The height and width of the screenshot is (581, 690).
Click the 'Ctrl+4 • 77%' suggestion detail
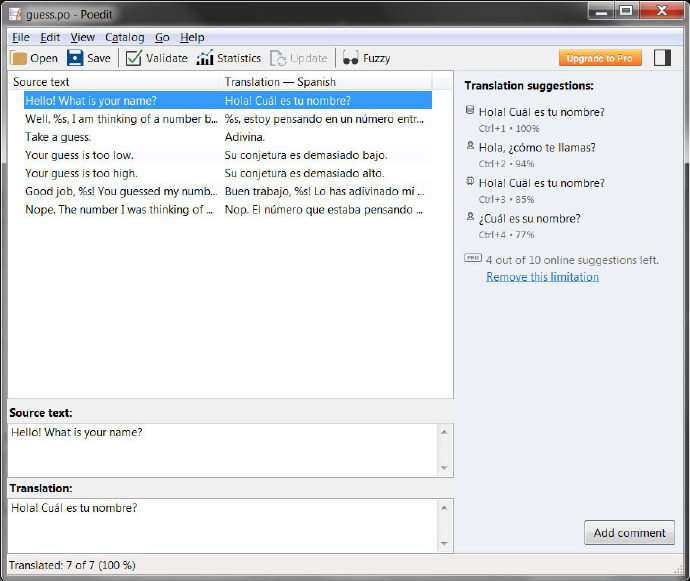coord(506,235)
